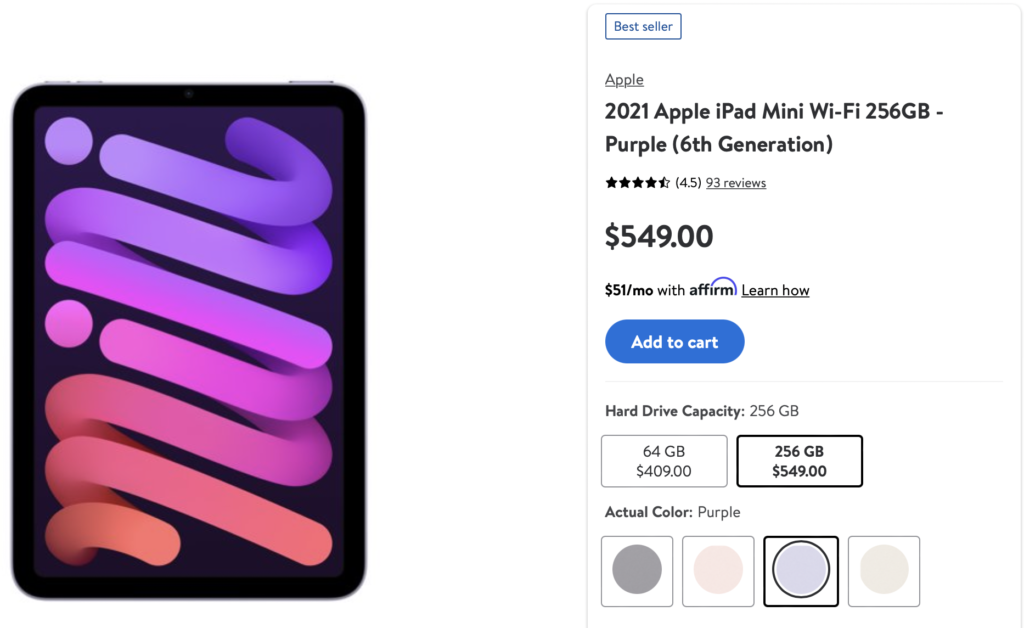Screen dimensions: 1024x628
Task: Select the gray color swatch
Action: [x=636, y=571]
